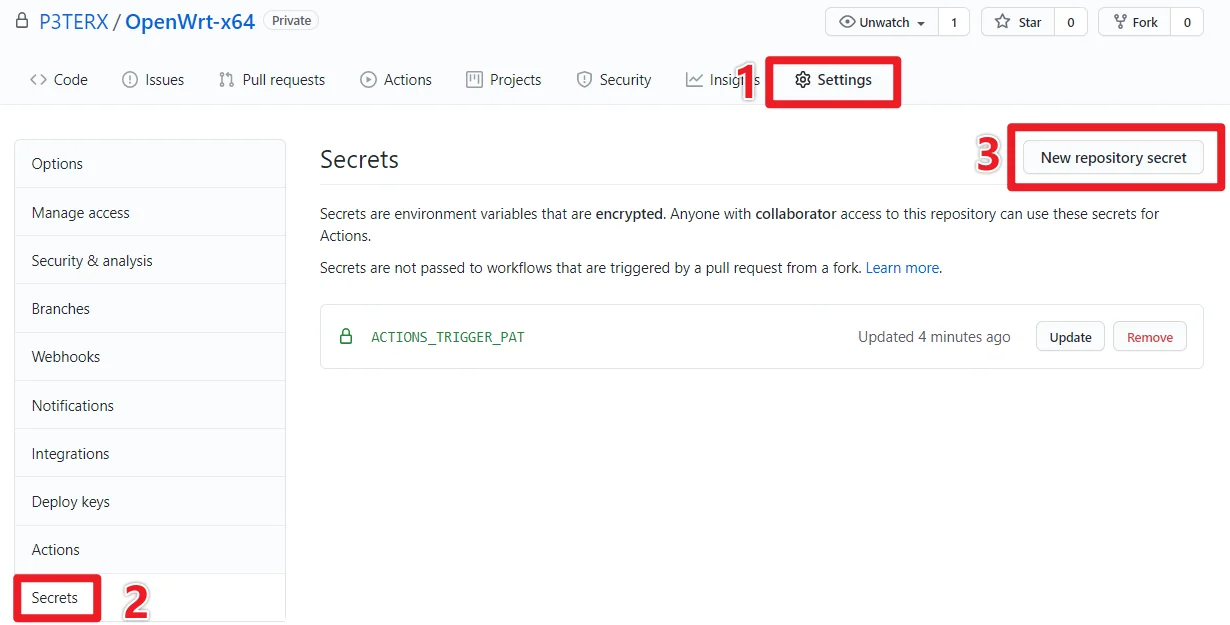Open Webhooks settings
Image resolution: width=1230 pixels, height=625 pixels.
pyautogui.click(x=150, y=357)
